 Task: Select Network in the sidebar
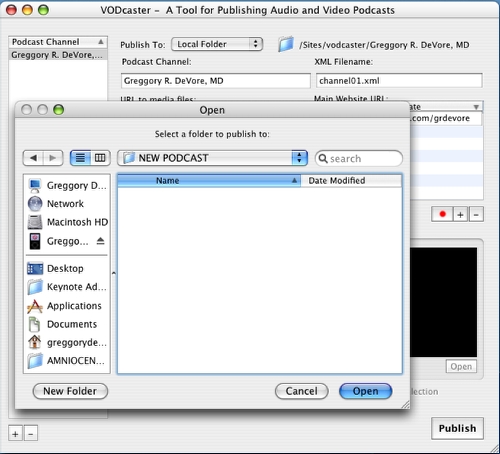click(67, 204)
